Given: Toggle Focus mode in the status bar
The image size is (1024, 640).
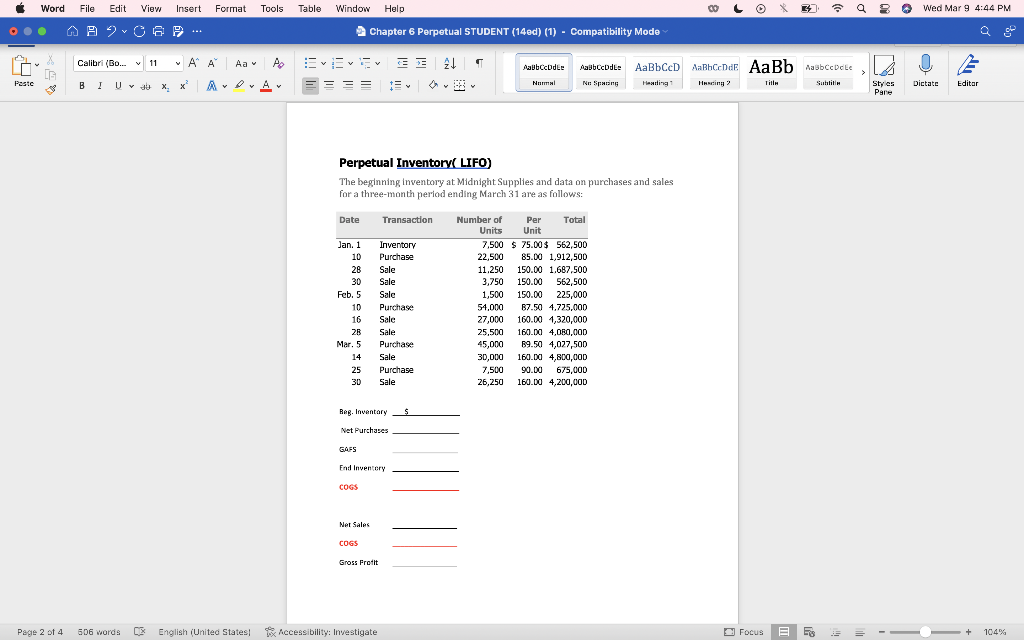Looking at the screenshot, I should [x=744, y=632].
